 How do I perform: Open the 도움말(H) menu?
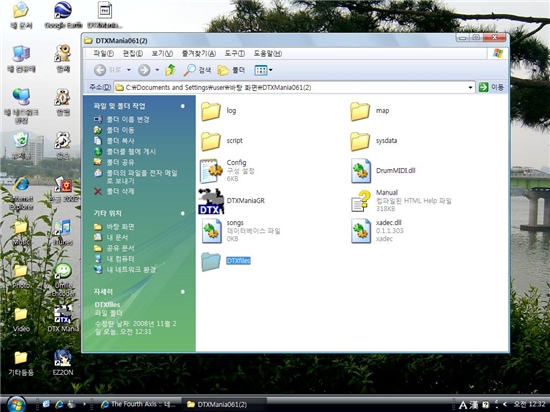click(x=268, y=54)
